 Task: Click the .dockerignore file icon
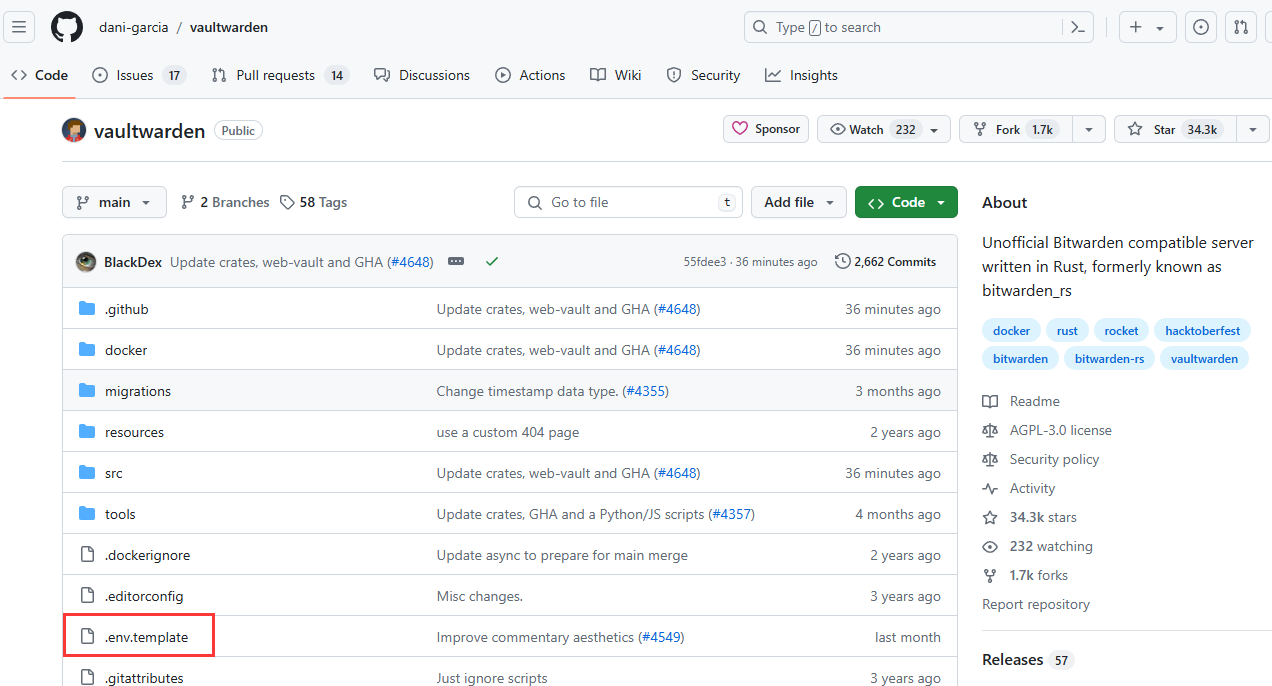(87, 555)
